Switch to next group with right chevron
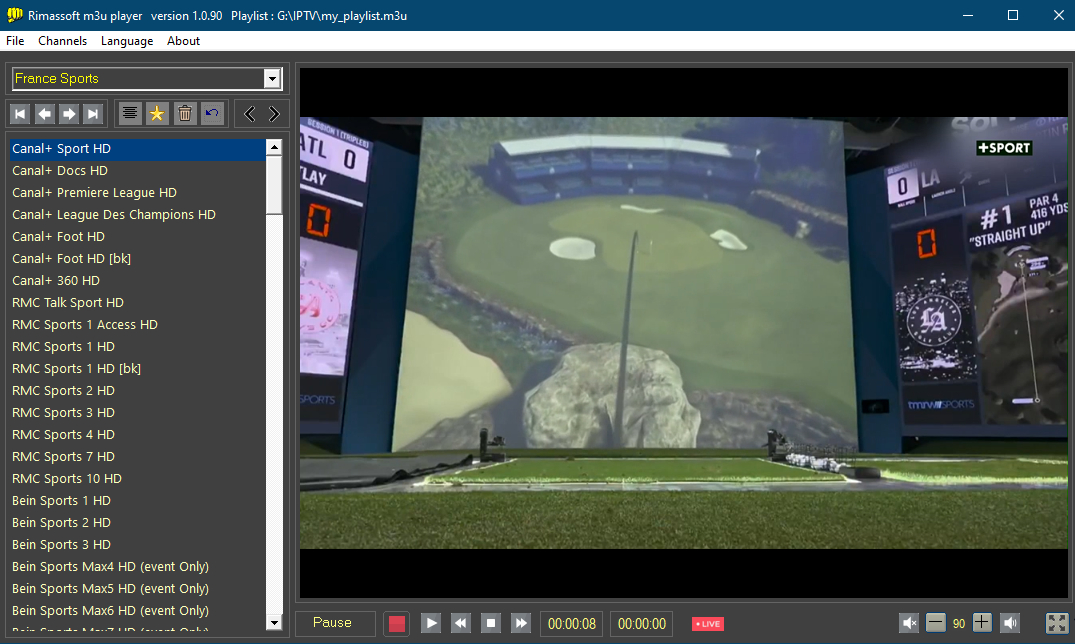1075x644 pixels. [274, 114]
